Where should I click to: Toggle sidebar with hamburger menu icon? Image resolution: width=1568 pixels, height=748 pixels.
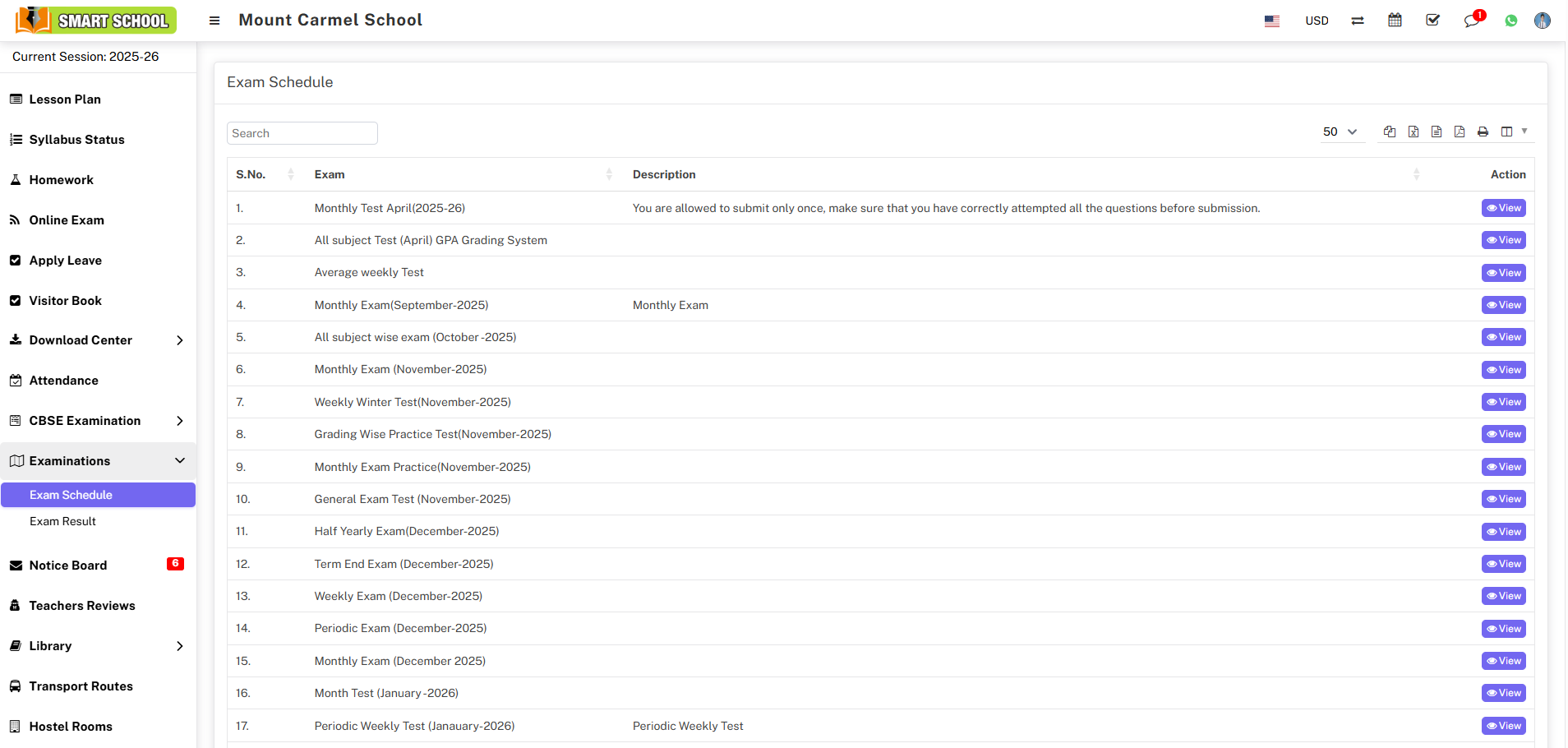[214, 21]
